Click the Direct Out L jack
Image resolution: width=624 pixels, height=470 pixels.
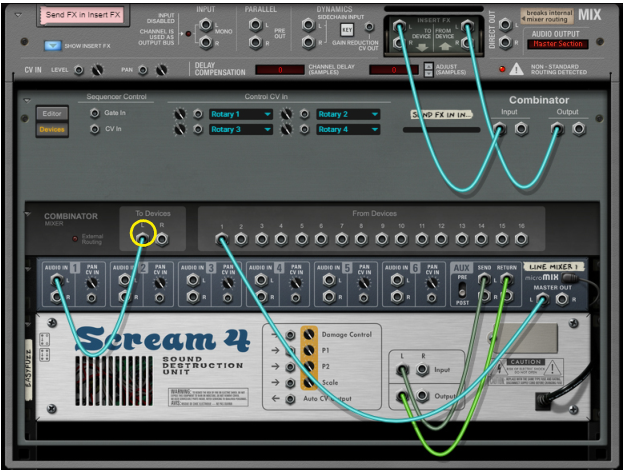click(505, 25)
